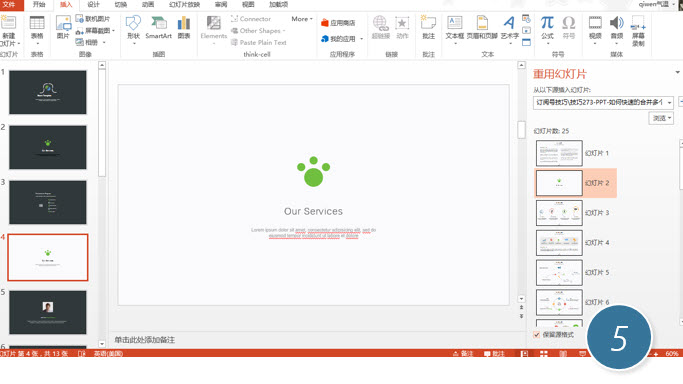Click Paste Plain Text in think-cell
The width and height of the screenshot is (683, 384).
[259, 42]
